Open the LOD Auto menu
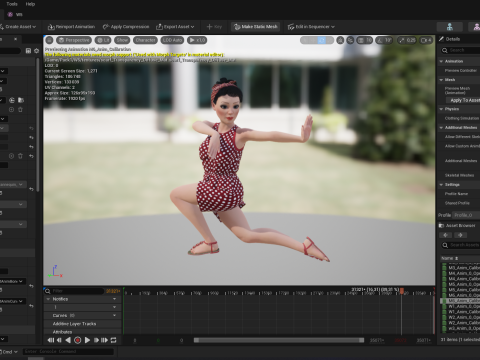Viewport: 480px width, 360px height. tap(172, 40)
